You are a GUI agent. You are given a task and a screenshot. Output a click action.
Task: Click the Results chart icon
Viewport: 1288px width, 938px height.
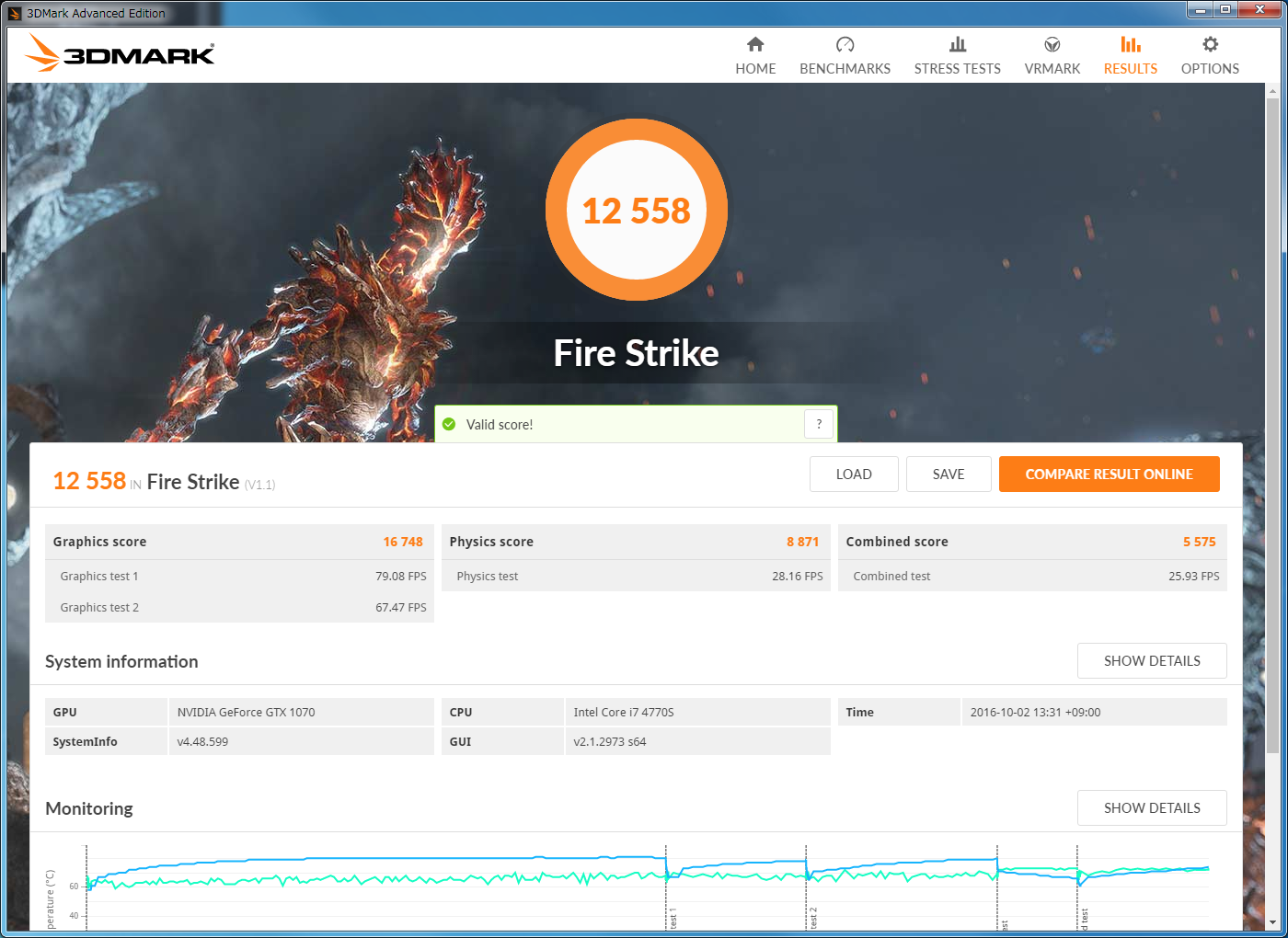pos(1131,44)
